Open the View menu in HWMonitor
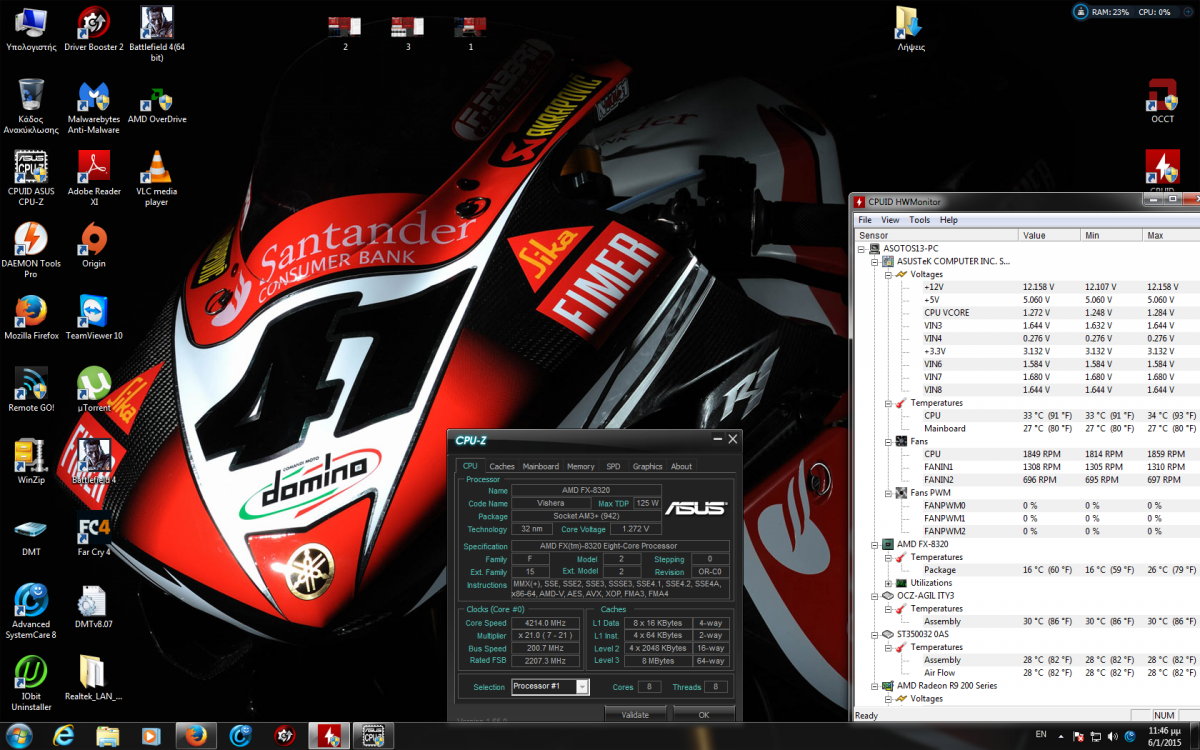Viewport: 1200px width, 750px height. 890,220
